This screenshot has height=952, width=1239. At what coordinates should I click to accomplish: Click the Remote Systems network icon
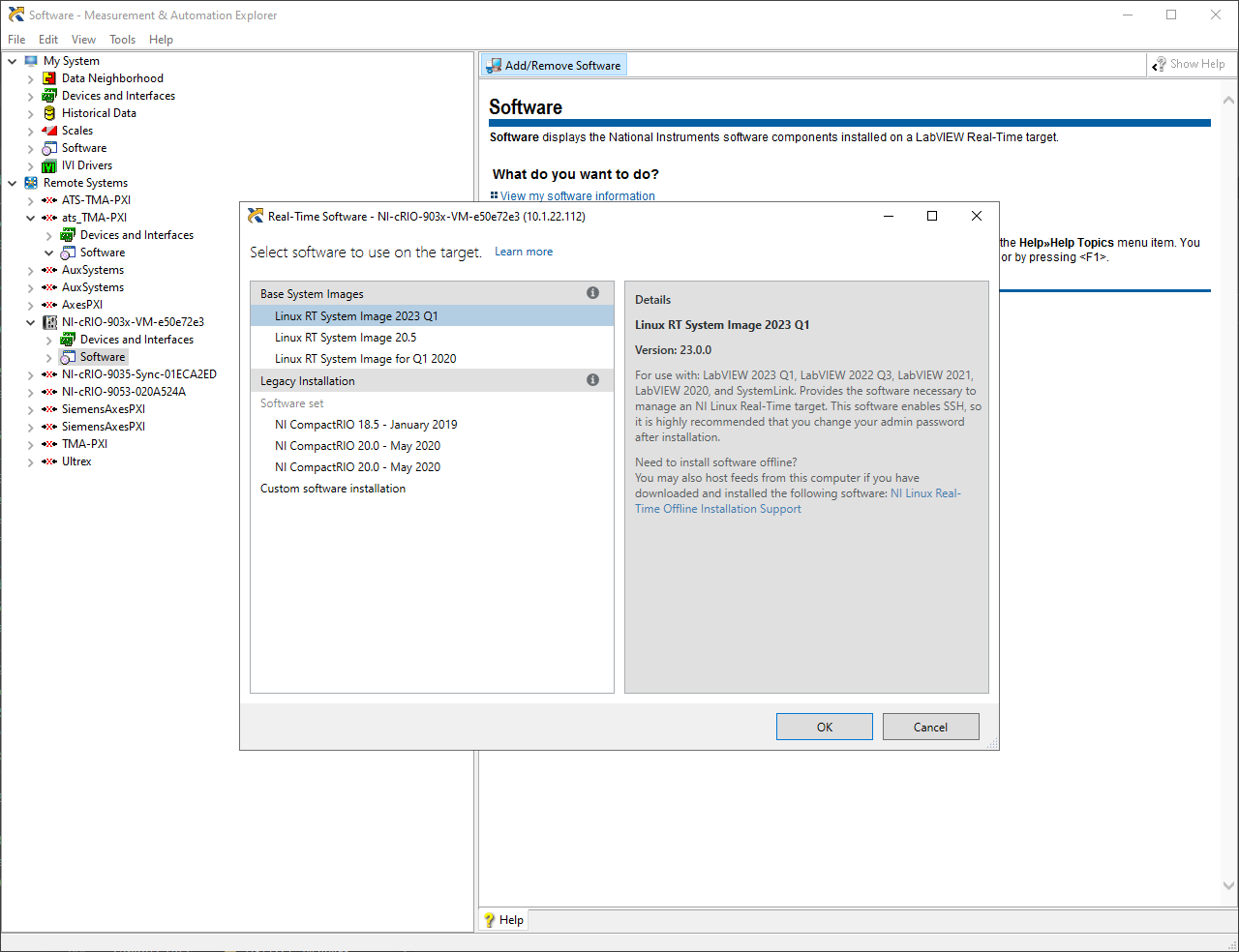31,183
